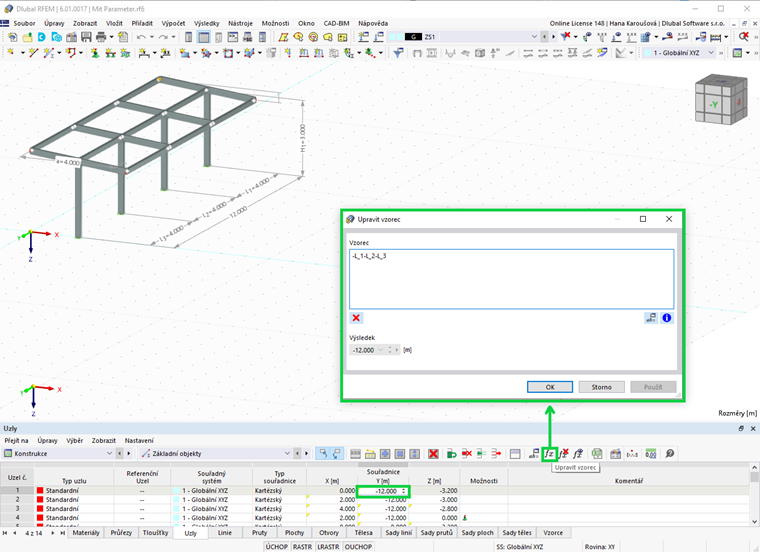Click the remove formula fx icon with red X

point(563,454)
